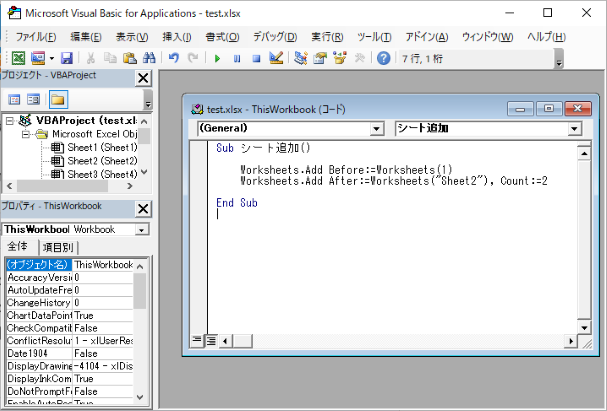Viewport: 607px width, 411px height.
Task: Undo the last action
Action: pos(174,58)
